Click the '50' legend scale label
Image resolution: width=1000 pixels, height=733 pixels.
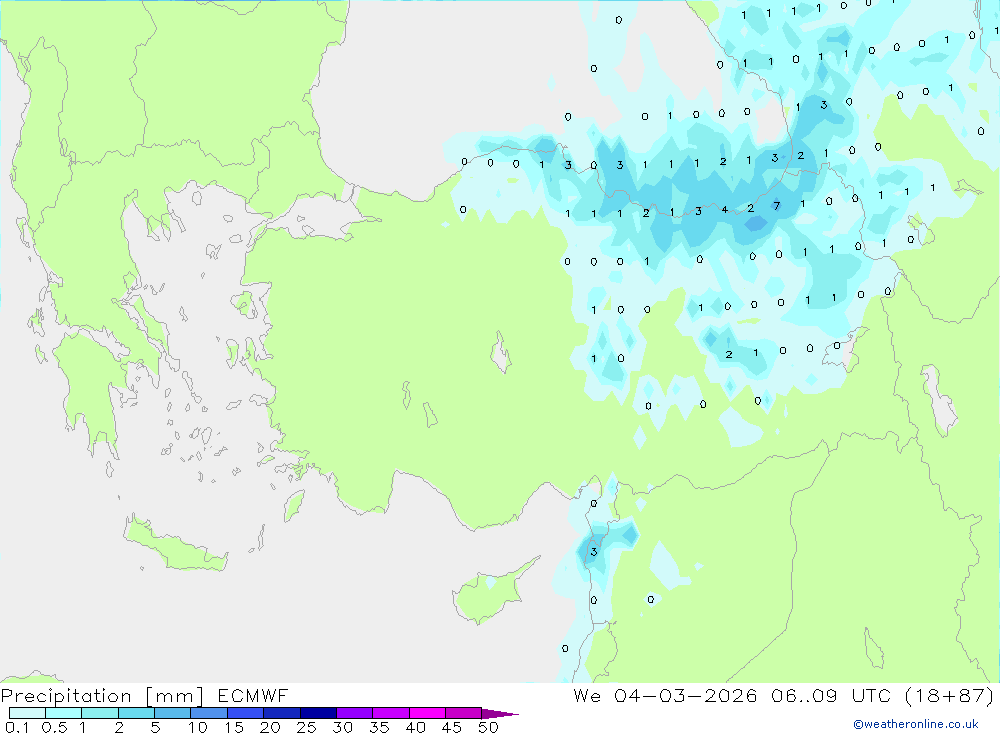click(488, 727)
